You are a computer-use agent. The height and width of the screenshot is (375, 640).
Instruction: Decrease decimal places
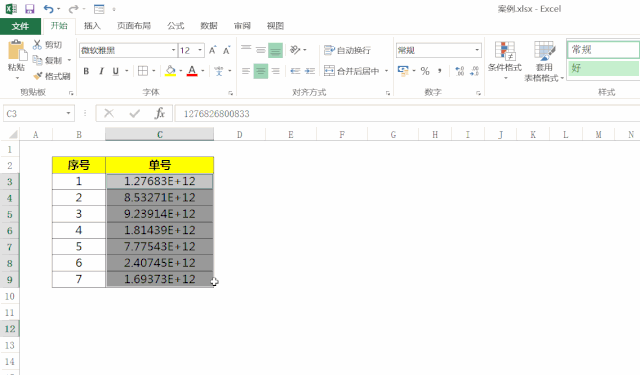[474, 71]
